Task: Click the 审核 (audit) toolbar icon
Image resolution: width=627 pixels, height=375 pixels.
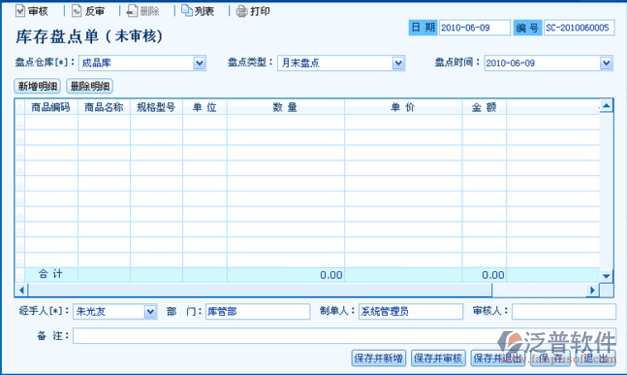Action: [x=20, y=11]
